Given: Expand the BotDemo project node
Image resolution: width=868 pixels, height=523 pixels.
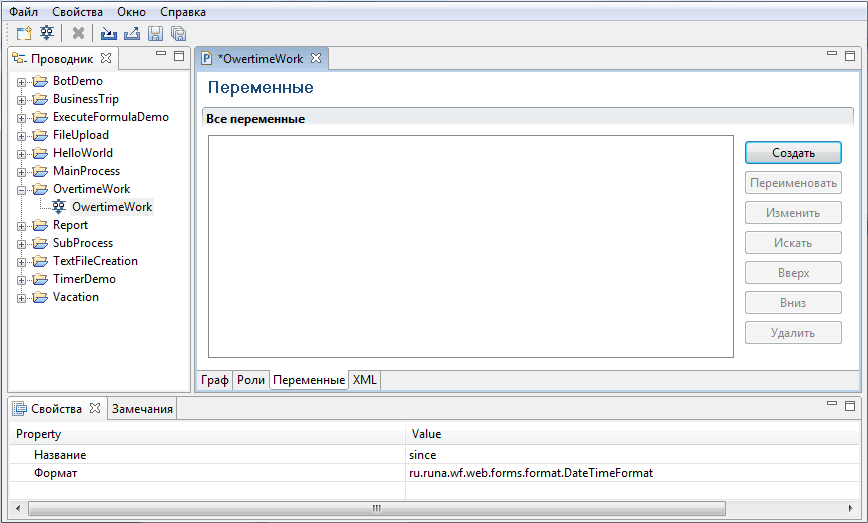Looking at the screenshot, I should pyautogui.click(x=21, y=82).
